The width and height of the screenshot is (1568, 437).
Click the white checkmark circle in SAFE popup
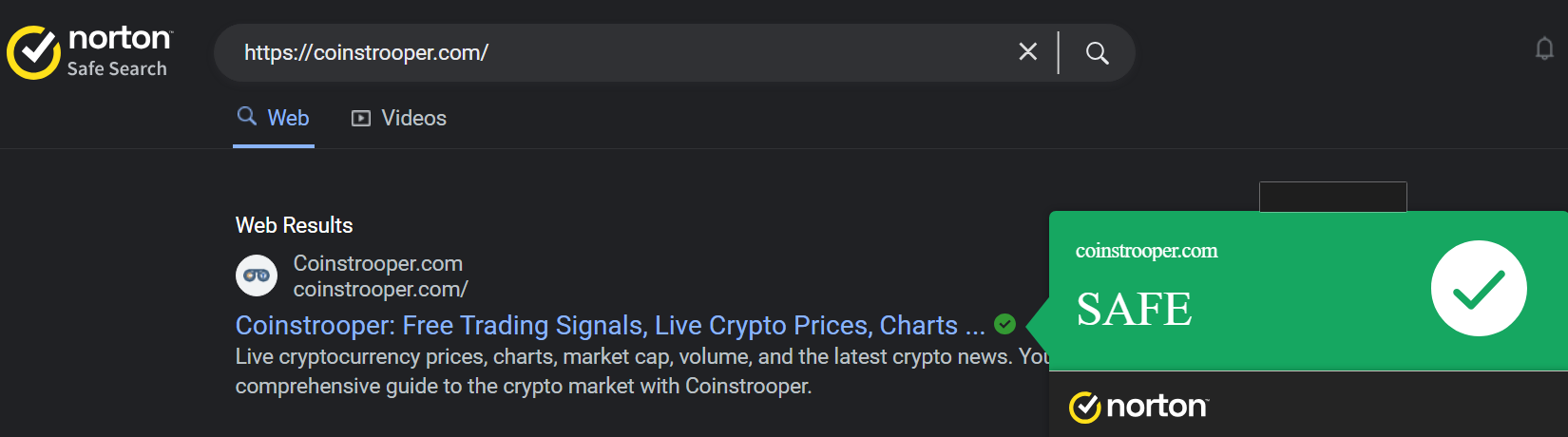pos(1478,289)
